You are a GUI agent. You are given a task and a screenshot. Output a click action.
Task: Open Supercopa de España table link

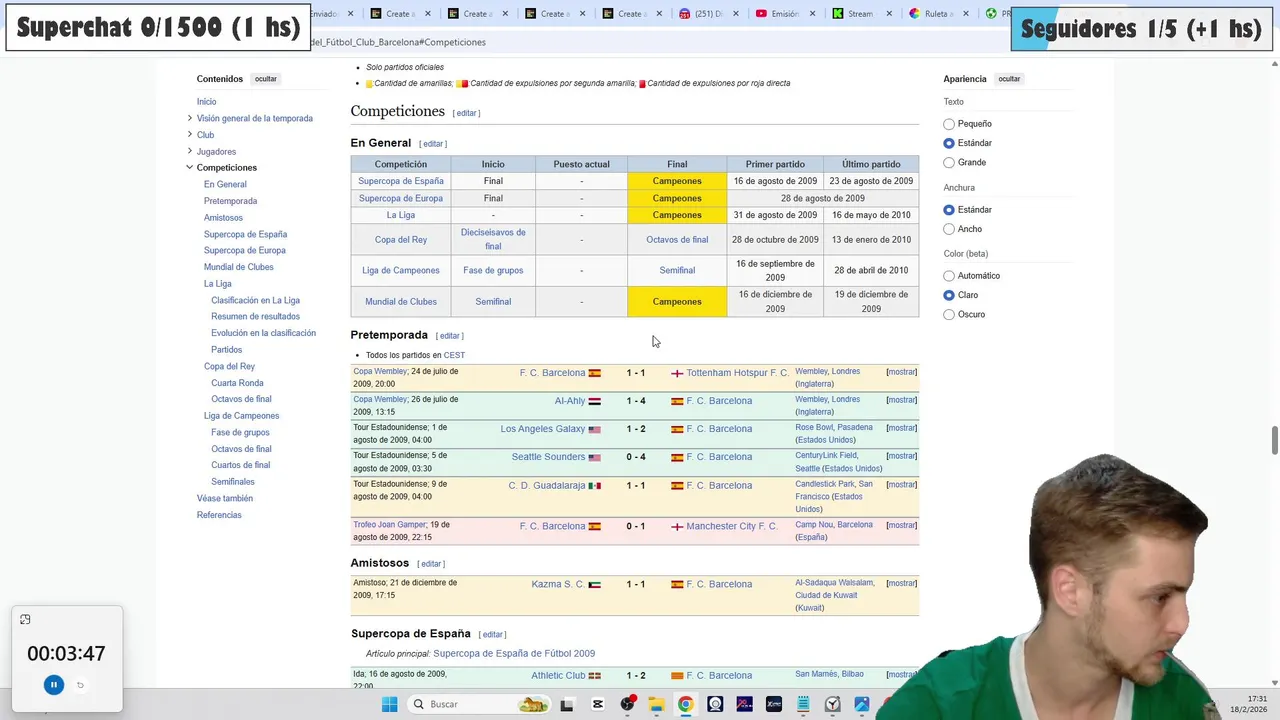coord(401,181)
